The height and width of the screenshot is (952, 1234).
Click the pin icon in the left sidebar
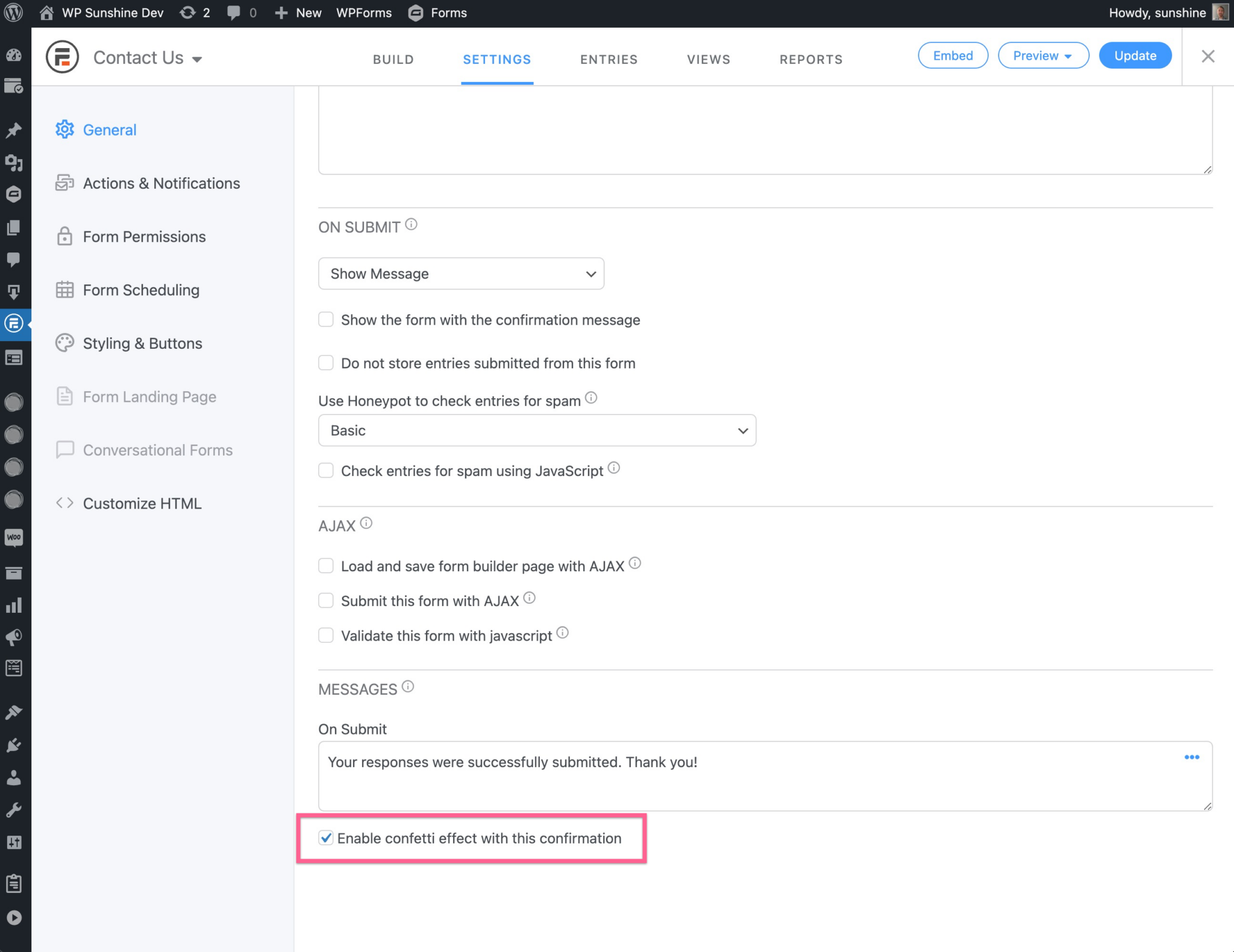coord(14,130)
